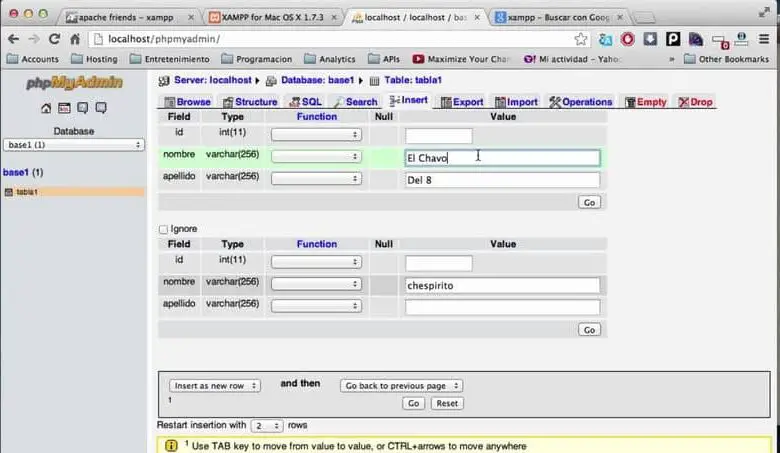Screen dimensions: 780x453
Task: Click the red circular extension icon
Action: tap(628, 39)
